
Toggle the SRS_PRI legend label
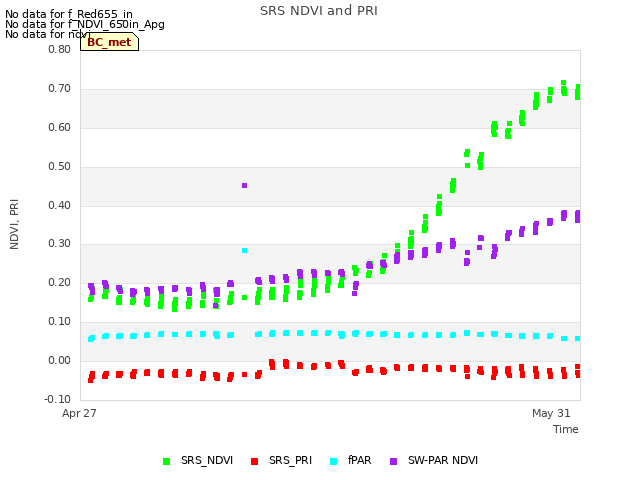pos(290,460)
